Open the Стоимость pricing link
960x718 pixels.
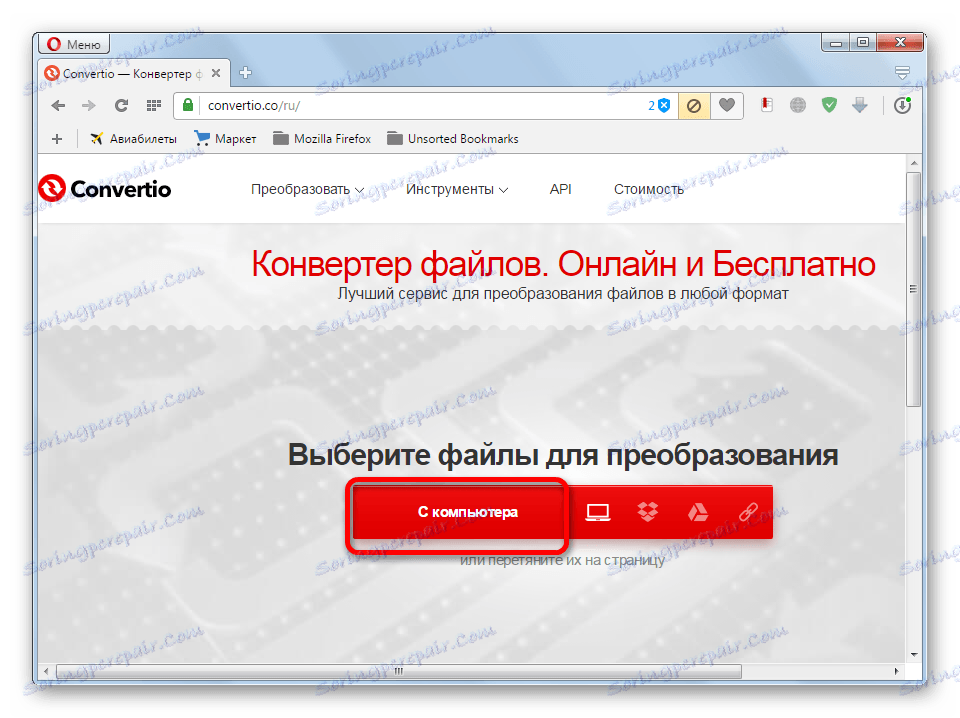[x=648, y=189]
